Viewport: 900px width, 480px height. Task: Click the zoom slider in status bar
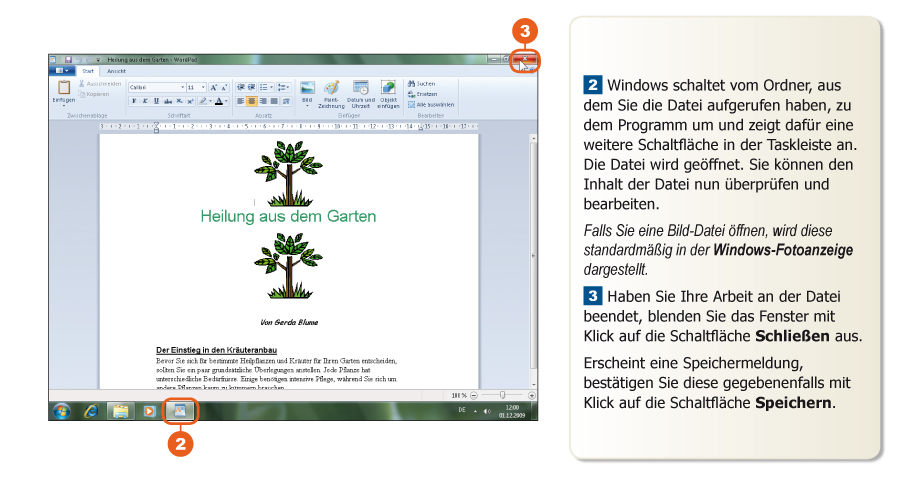(502, 395)
